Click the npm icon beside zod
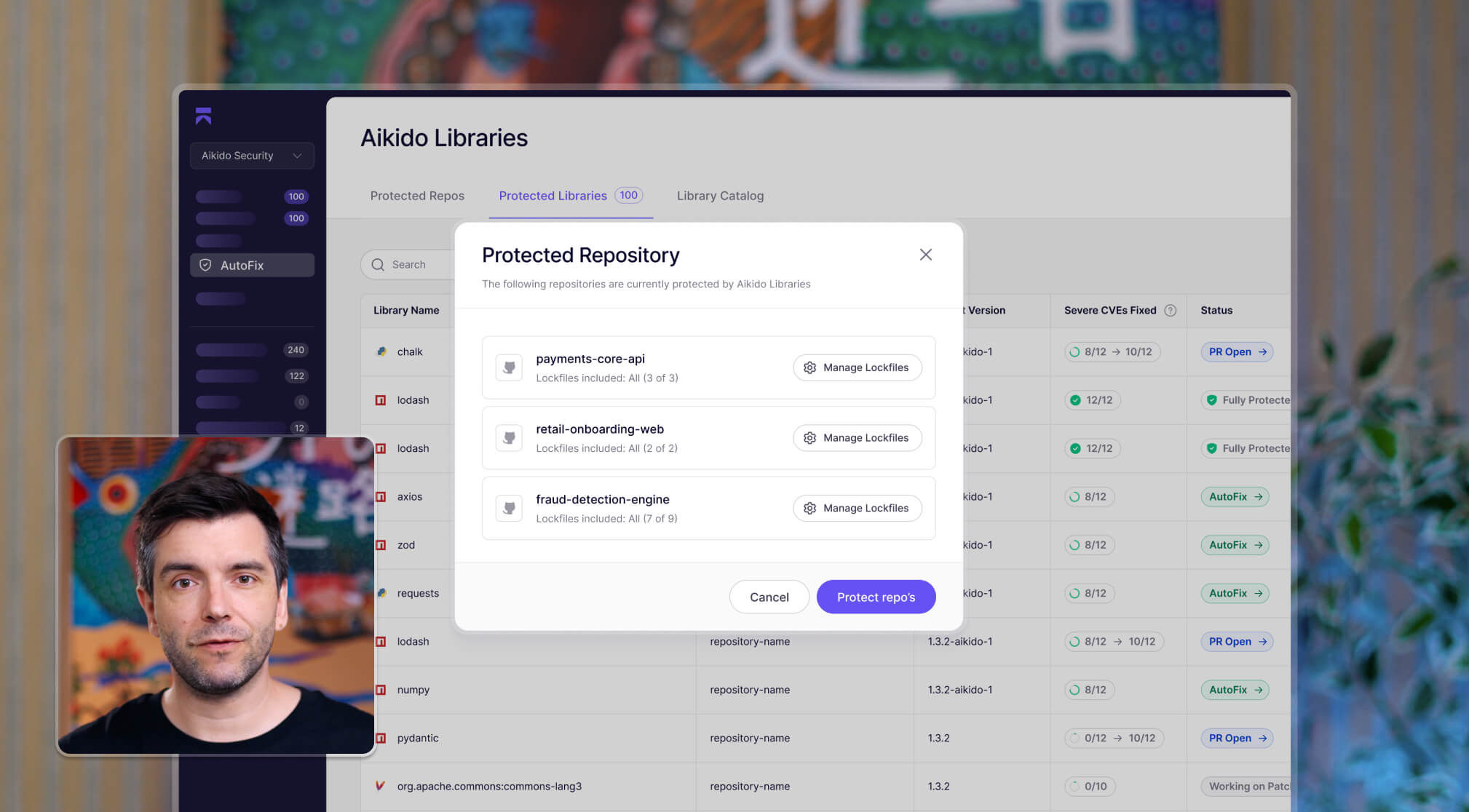 [381, 545]
